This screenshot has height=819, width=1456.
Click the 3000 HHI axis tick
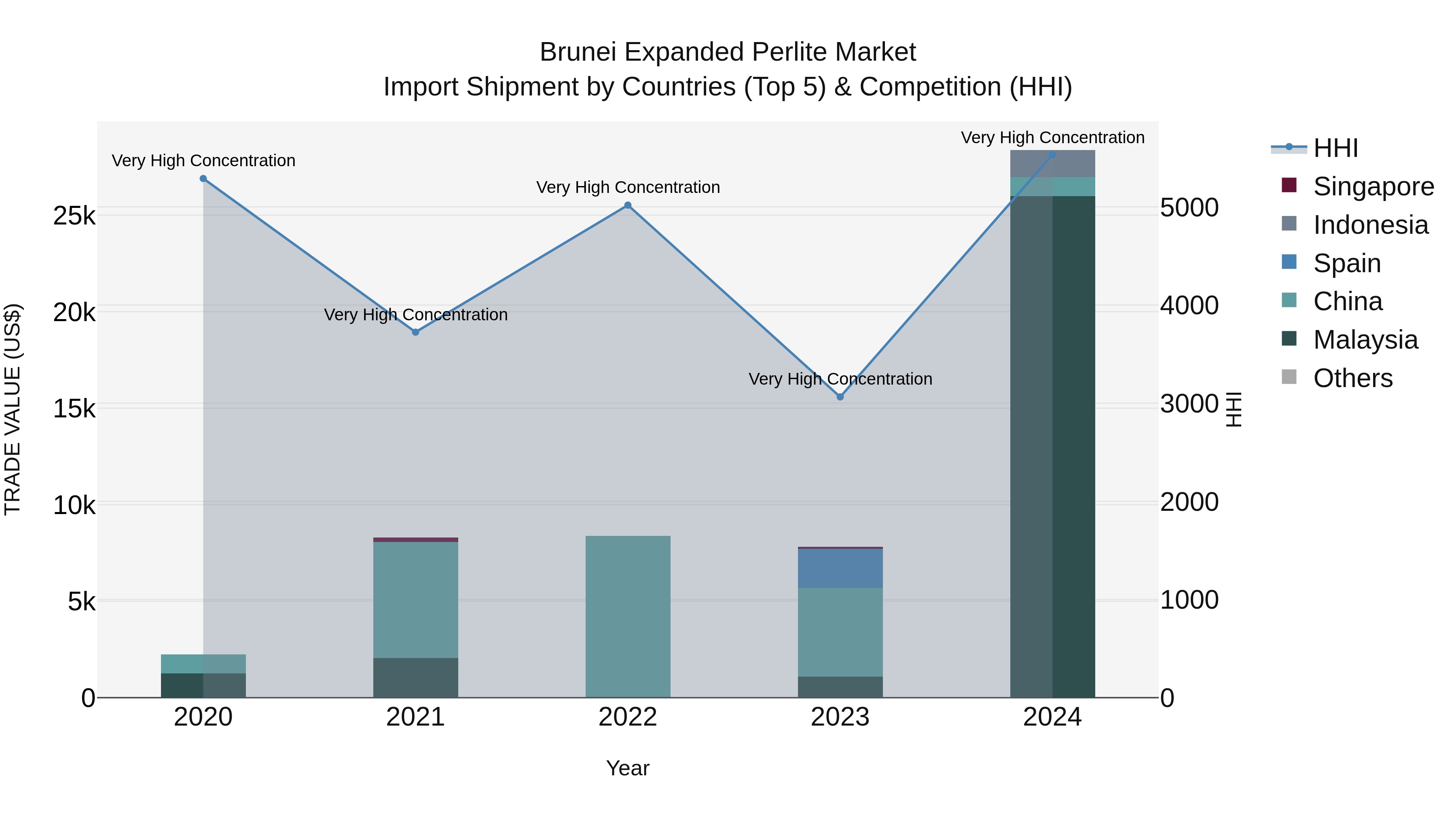point(1189,404)
